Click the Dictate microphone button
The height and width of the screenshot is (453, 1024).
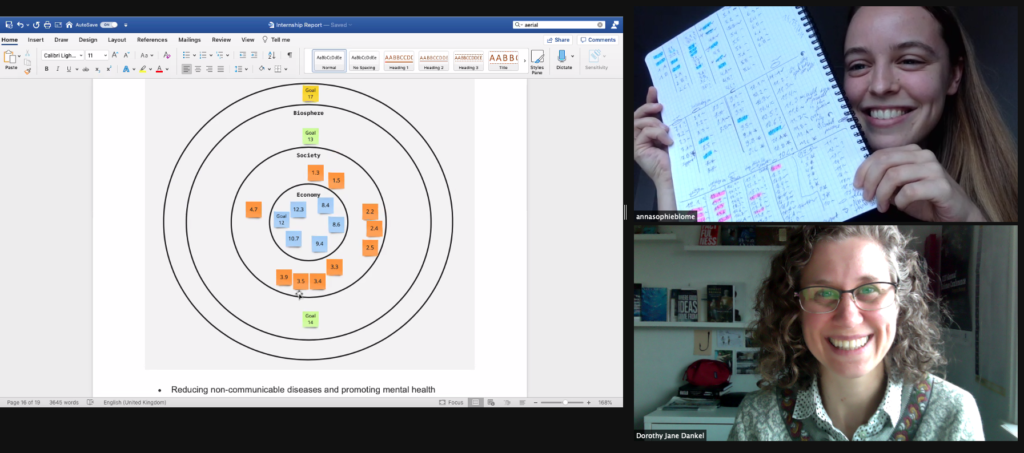pyautogui.click(x=564, y=60)
